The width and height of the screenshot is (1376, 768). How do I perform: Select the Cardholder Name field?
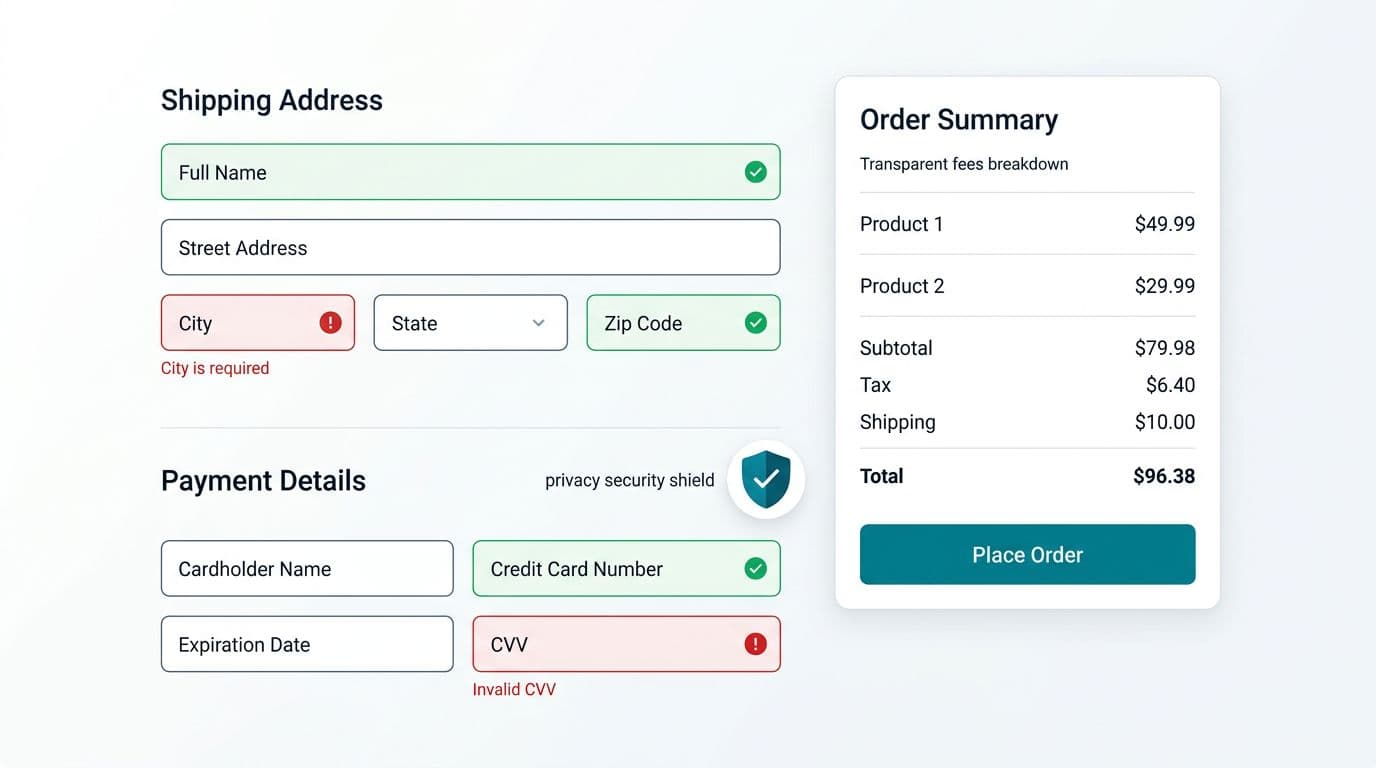[x=306, y=568]
